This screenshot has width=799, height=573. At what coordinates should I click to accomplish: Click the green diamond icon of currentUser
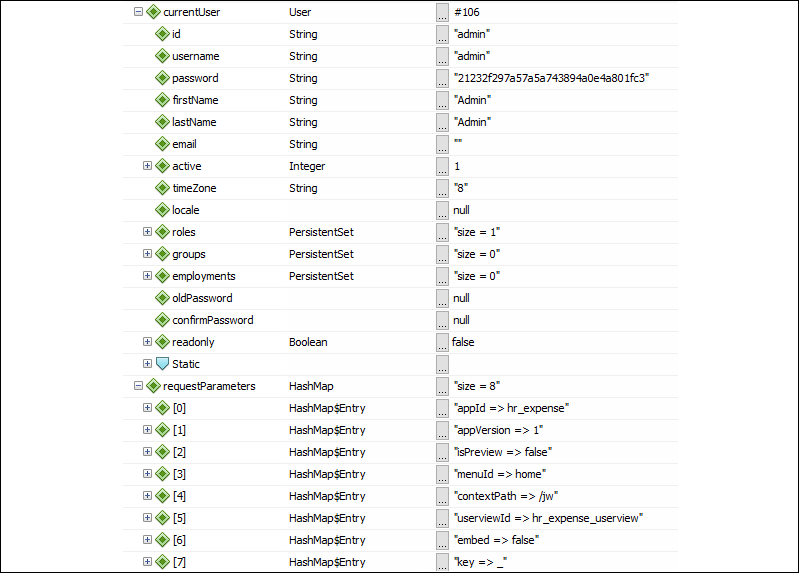(x=153, y=12)
